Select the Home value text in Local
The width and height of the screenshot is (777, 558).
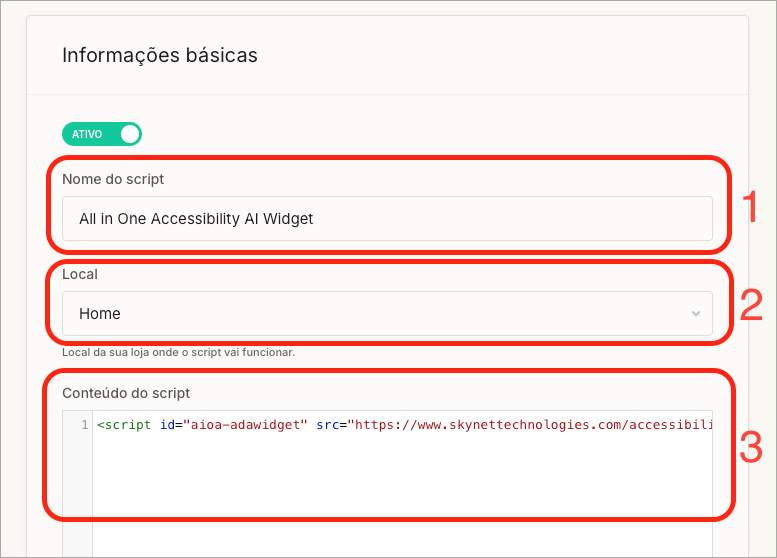(100, 314)
